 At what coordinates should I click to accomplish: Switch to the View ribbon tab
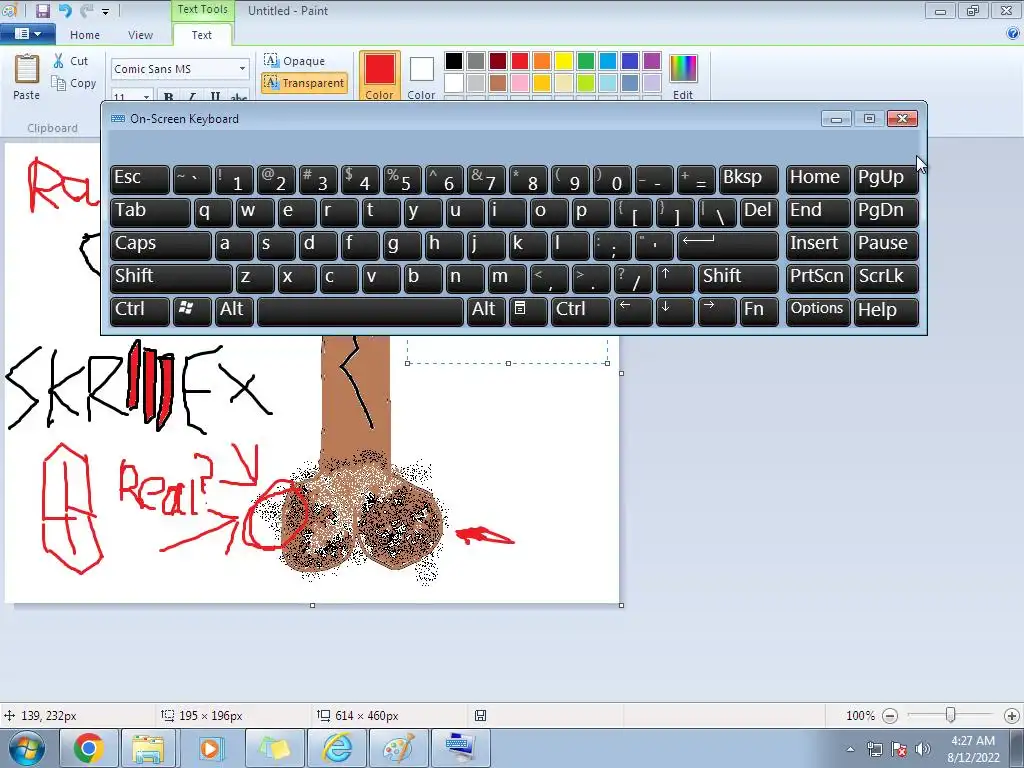pyautogui.click(x=140, y=35)
